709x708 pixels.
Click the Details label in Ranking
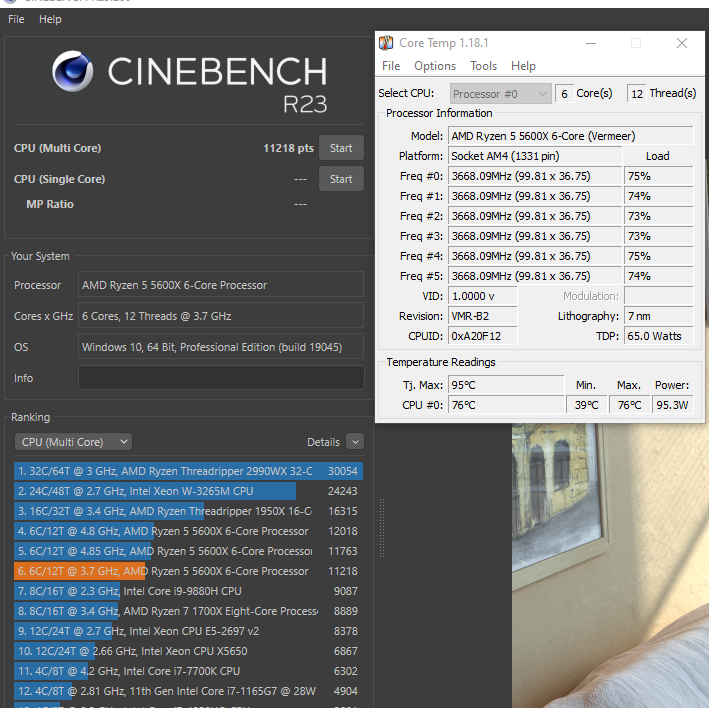[x=323, y=442]
